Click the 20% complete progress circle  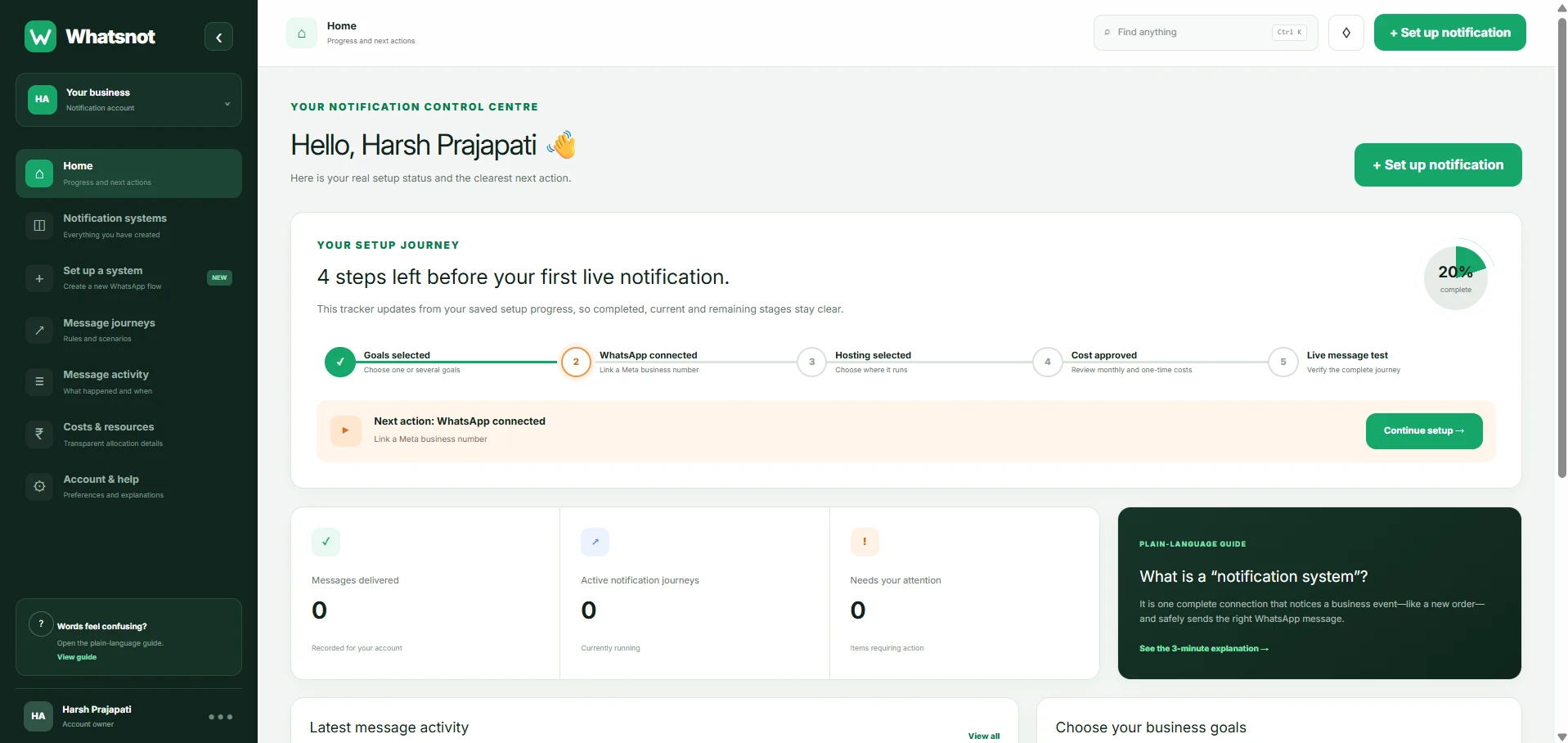1455,278
